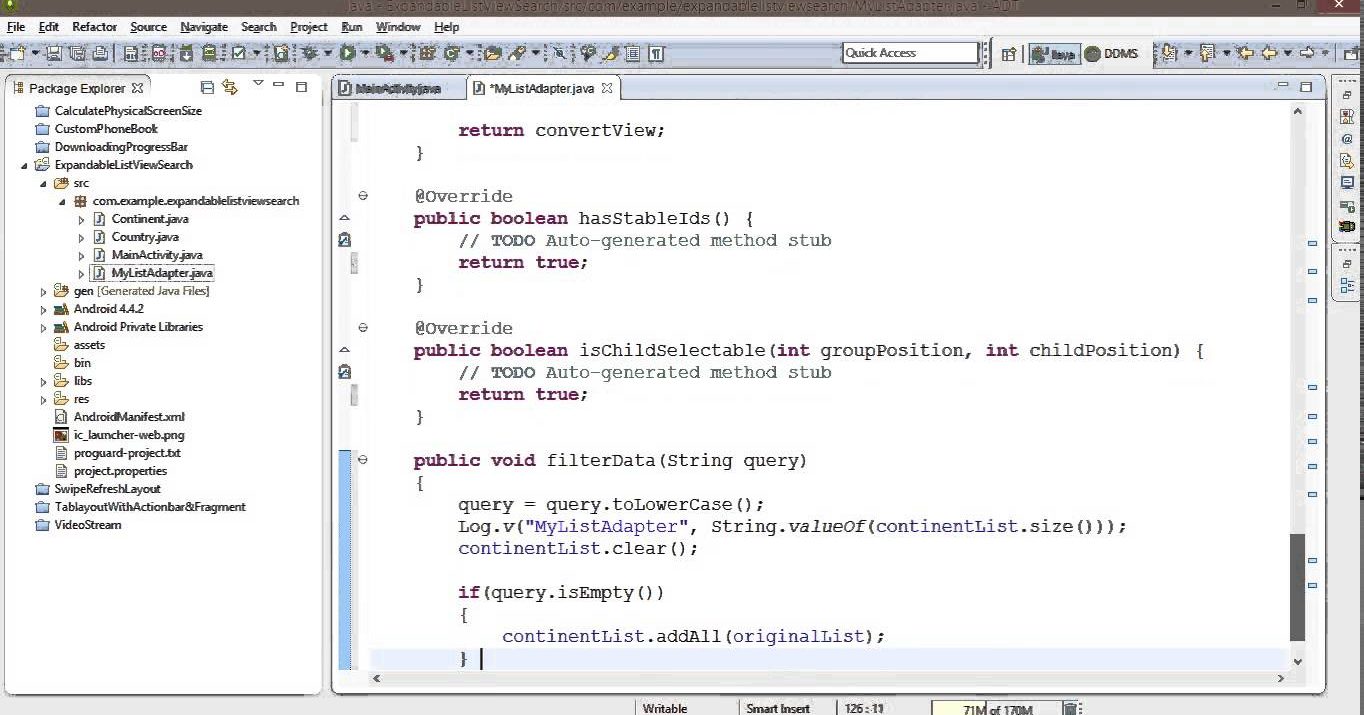Run garbage collector trash icon
Screen dimensions: 1364x715
1070,708
